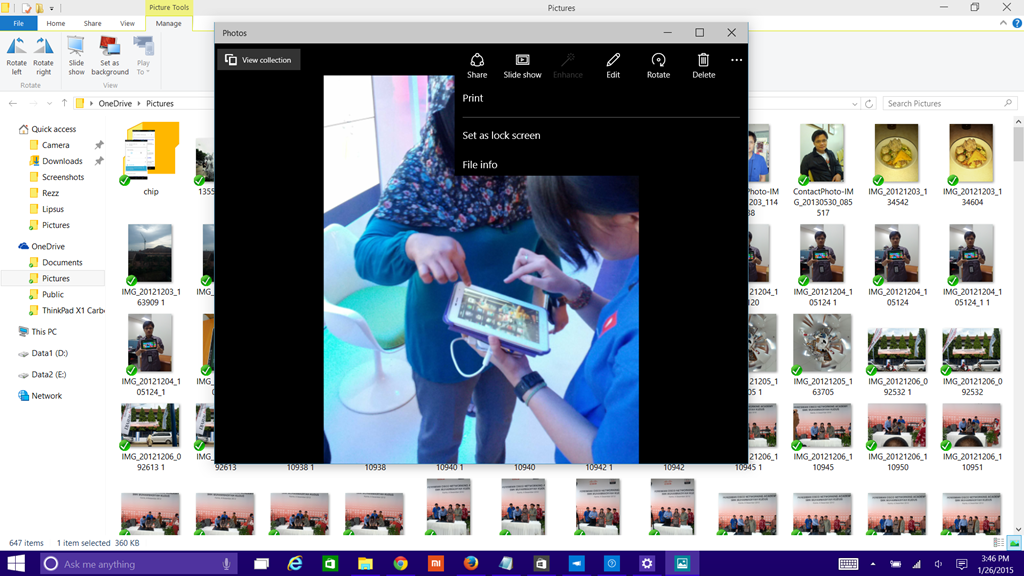Start a slide show in Photos app

(522, 66)
